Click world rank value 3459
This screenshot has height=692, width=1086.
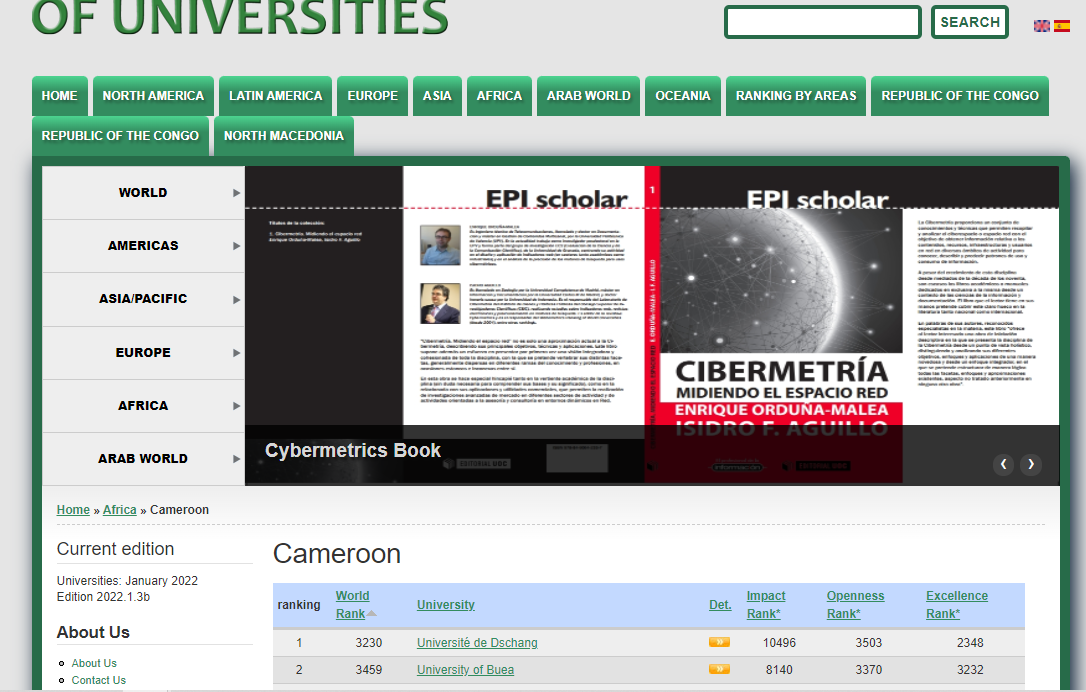368,670
